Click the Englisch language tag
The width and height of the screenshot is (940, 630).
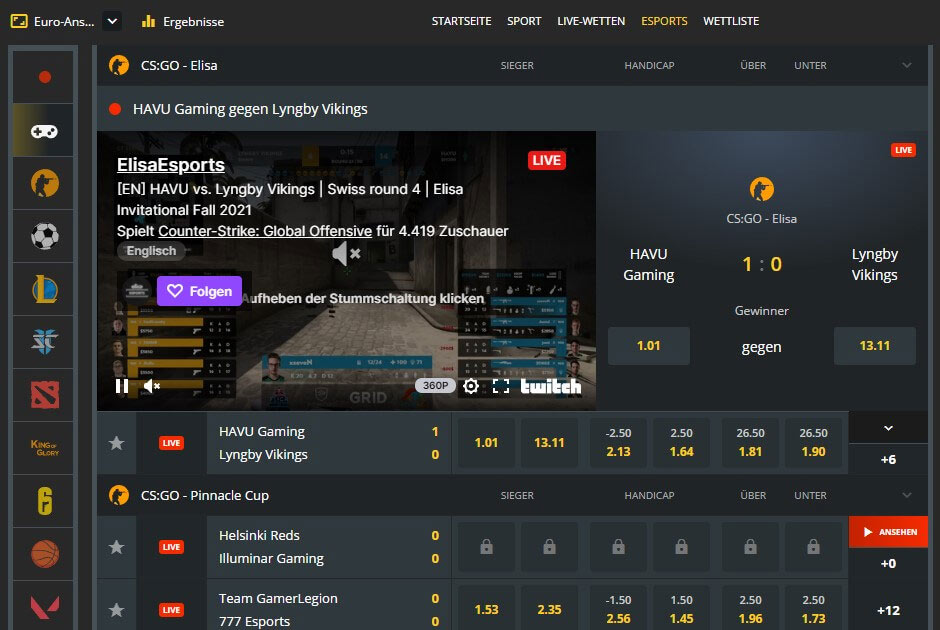point(151,251)
